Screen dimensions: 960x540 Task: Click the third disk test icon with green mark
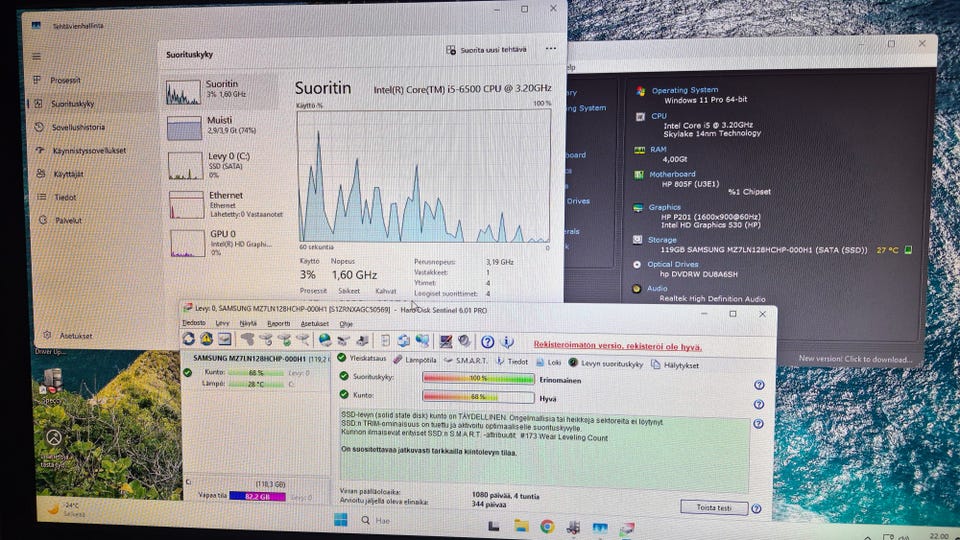click(x=285, y=339)
